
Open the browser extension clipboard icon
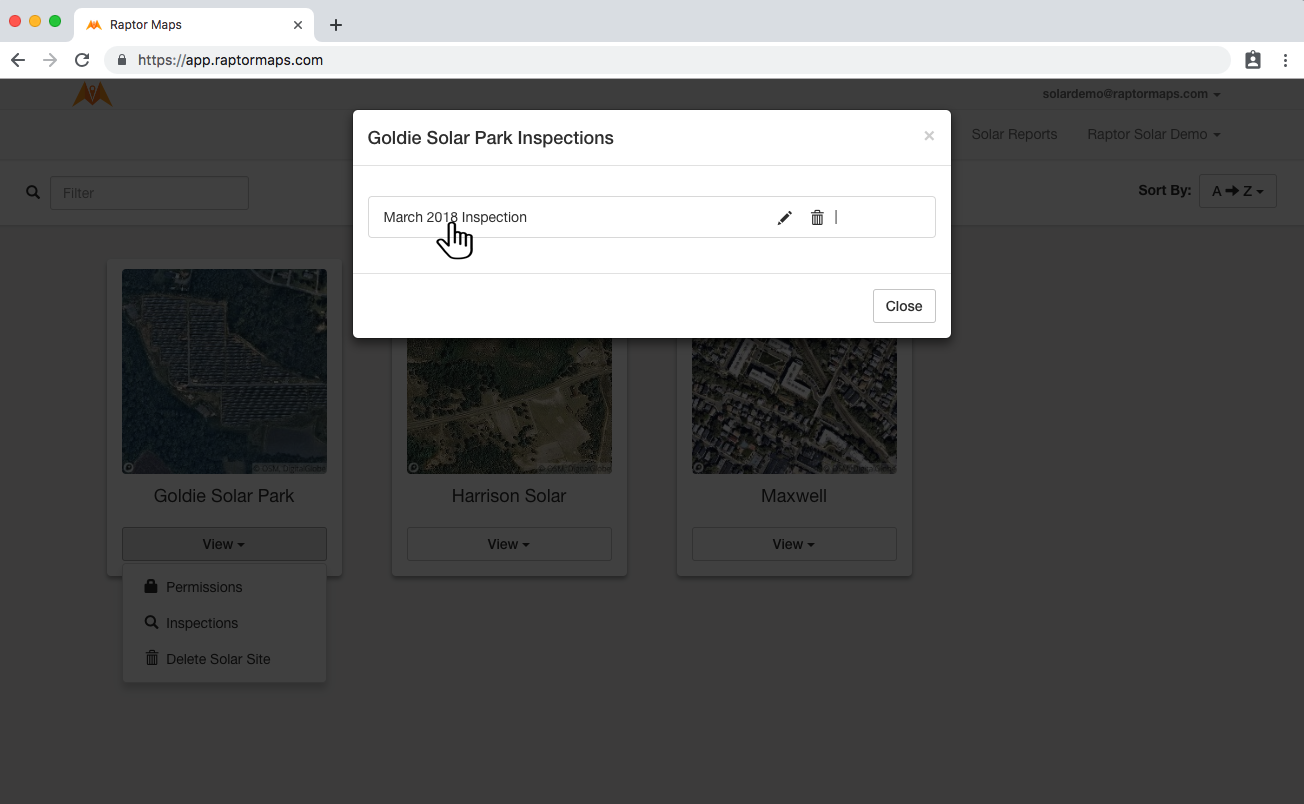click(x=1253, y=60)
